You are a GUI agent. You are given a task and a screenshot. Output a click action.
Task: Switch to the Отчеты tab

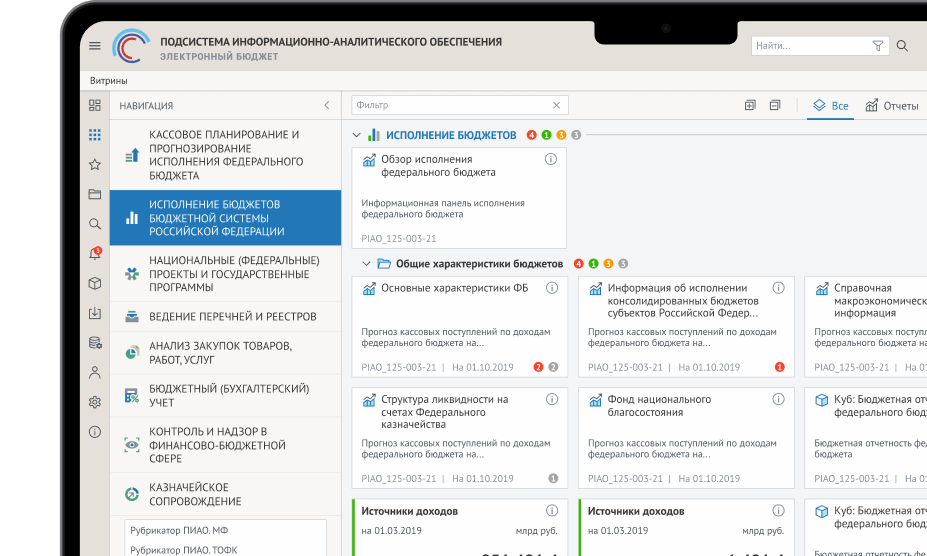(x=892, y=106)
